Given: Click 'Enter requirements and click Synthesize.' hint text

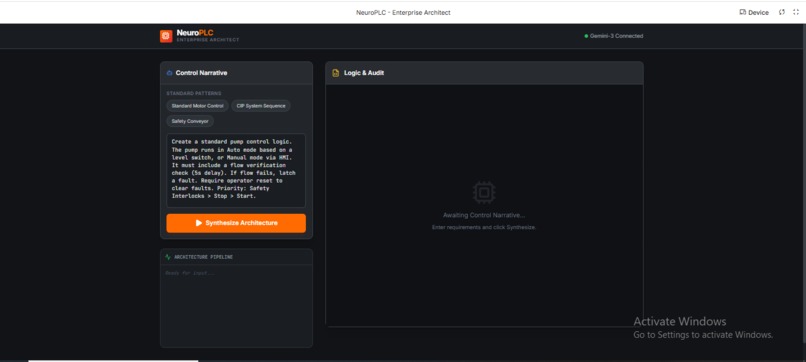Looking at the screenshot, I should click(x=484, y=227).
